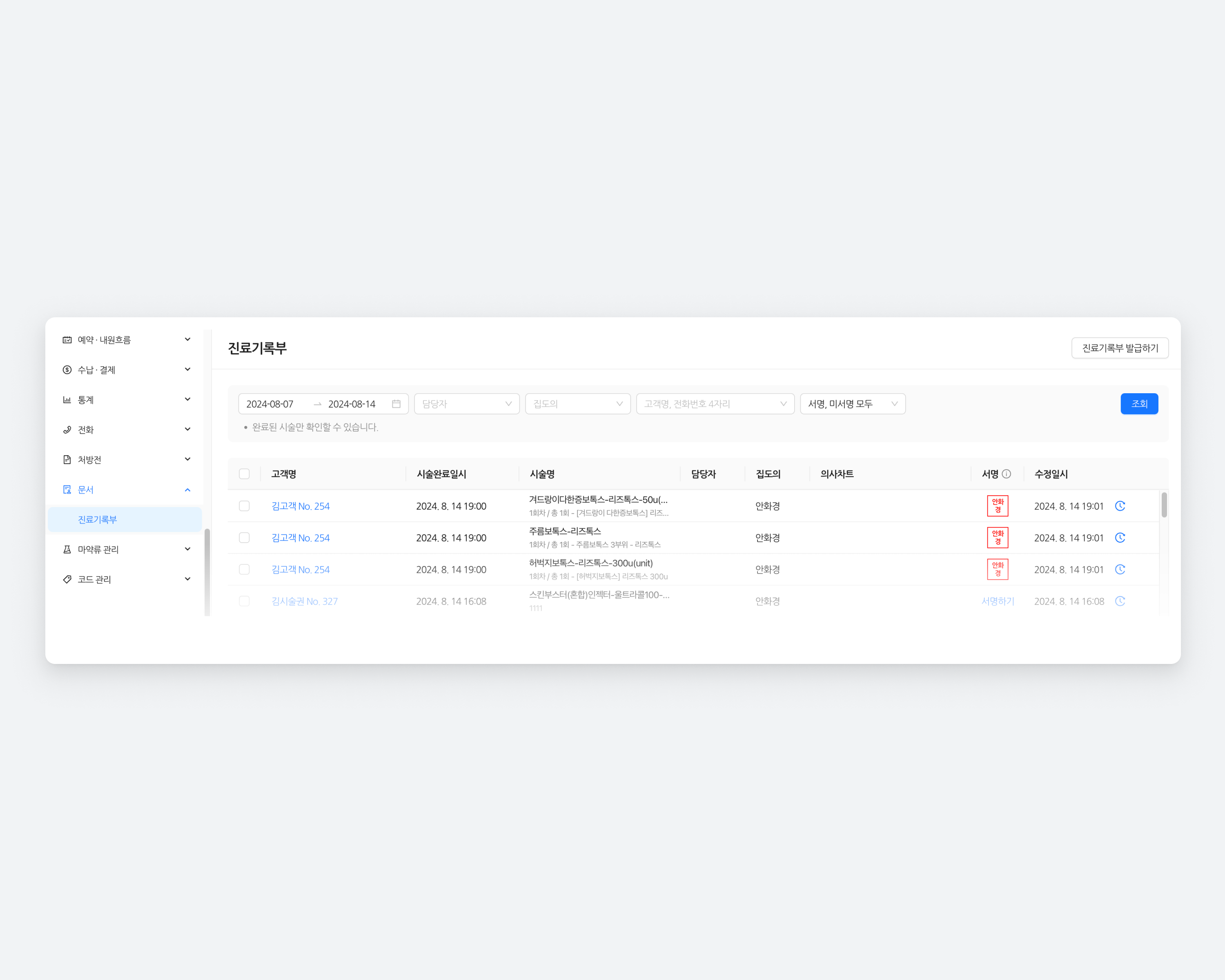Click the chart icon beside 통계
1225x980 pixels.
tap(67, 400)
